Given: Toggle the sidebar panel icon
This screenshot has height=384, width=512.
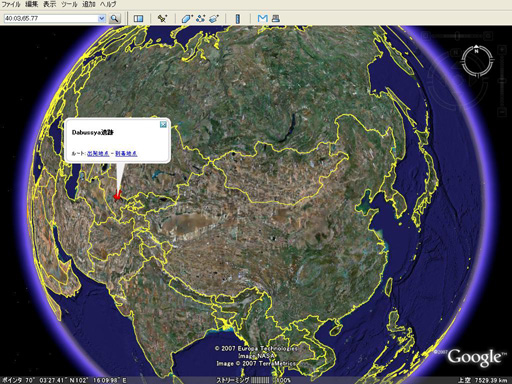Looking at the screenshot, I should (x=138, y=18).
